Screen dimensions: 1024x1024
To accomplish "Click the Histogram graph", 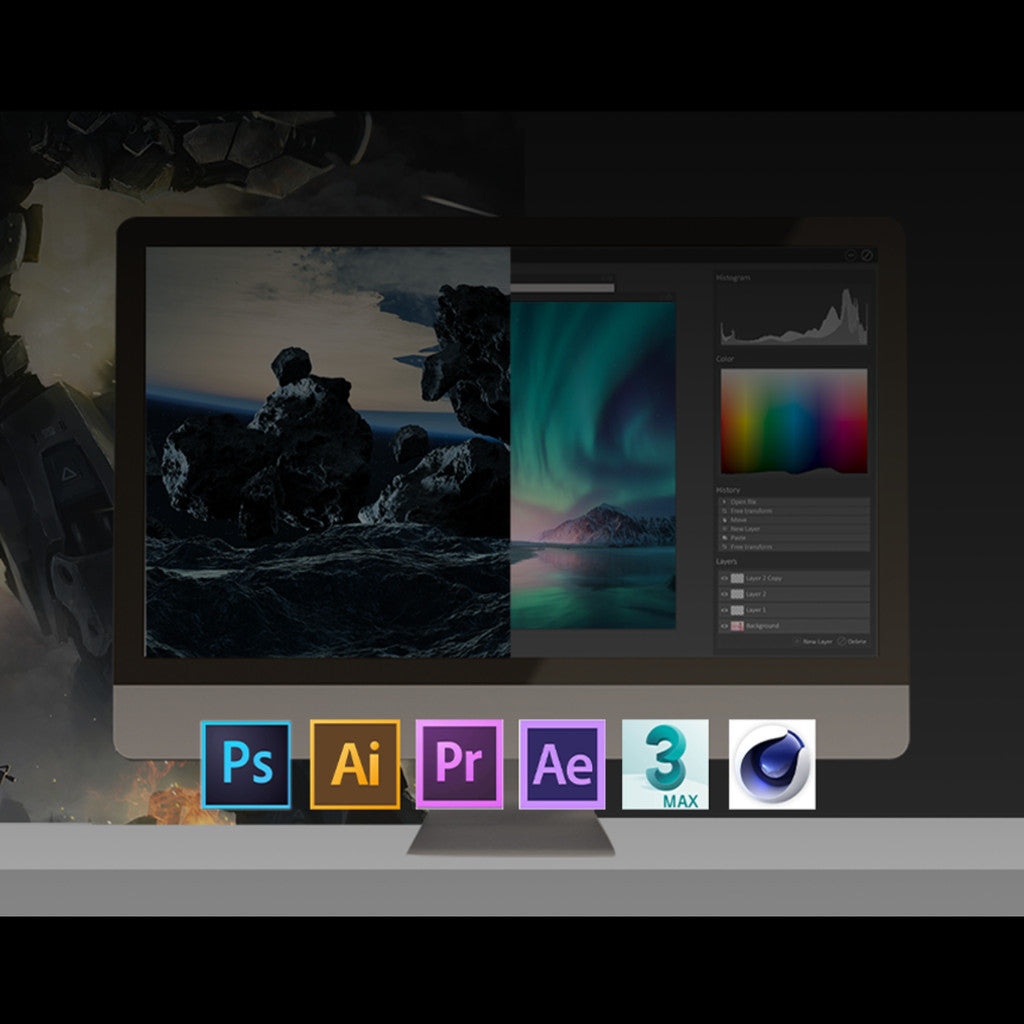I will (793, 315).
